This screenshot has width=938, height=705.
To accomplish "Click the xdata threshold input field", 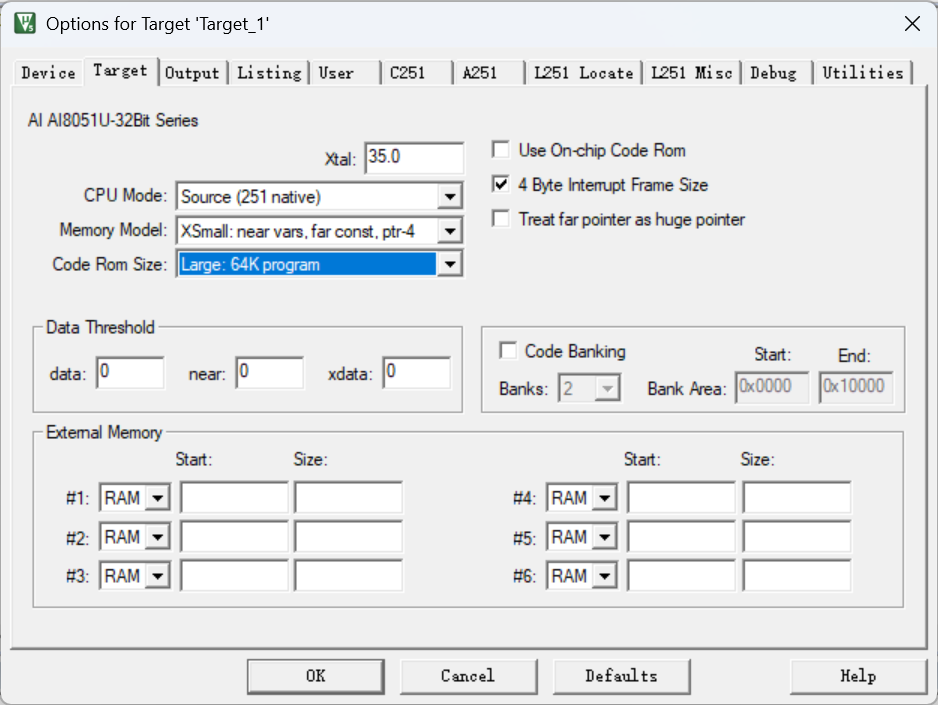I will pos(416,373).
